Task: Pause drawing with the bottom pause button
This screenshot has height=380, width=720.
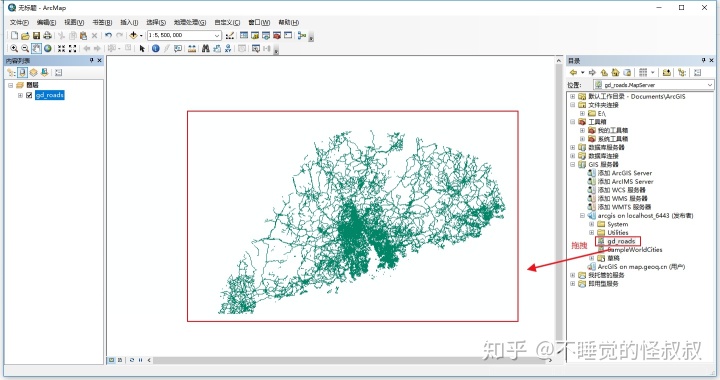Action: [140, 360]
